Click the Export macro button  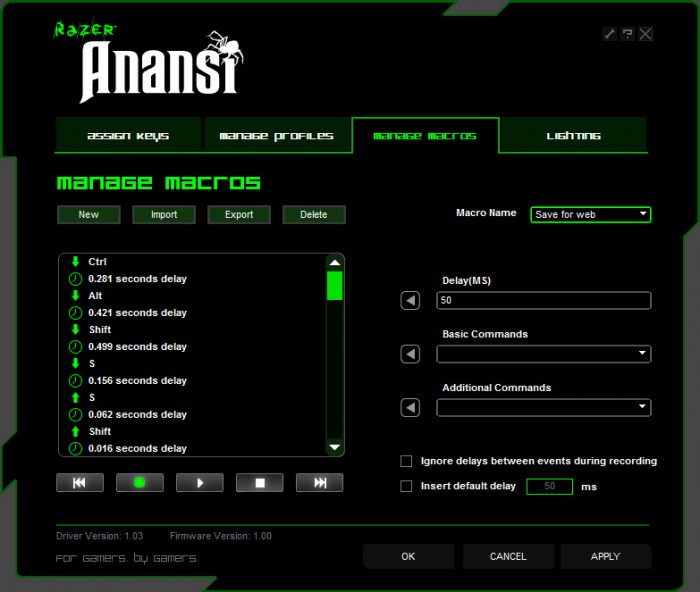point(239,214)
